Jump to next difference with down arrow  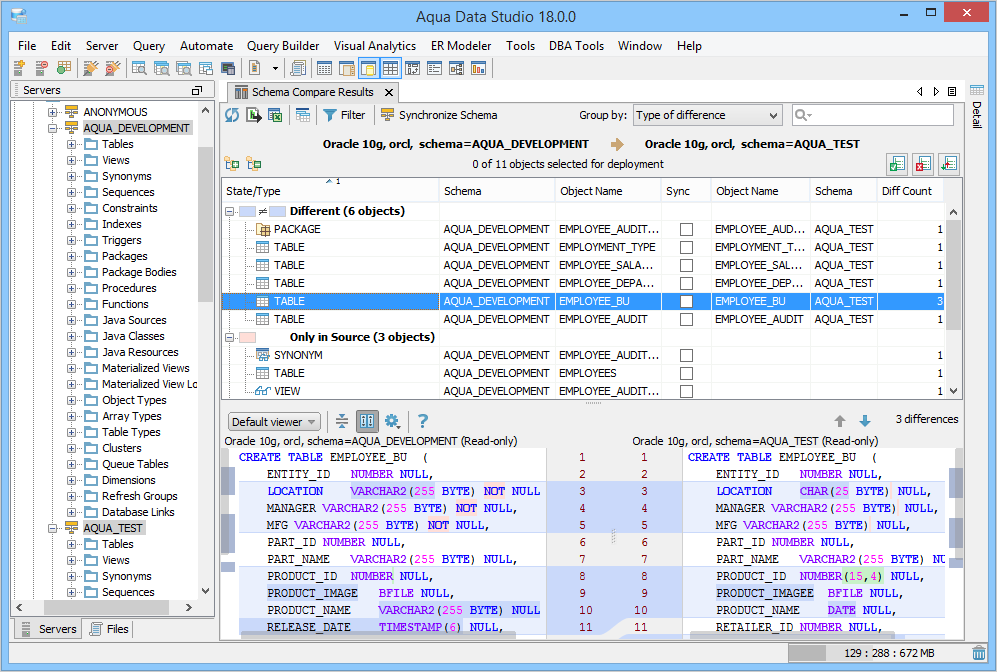coord(865,421)
